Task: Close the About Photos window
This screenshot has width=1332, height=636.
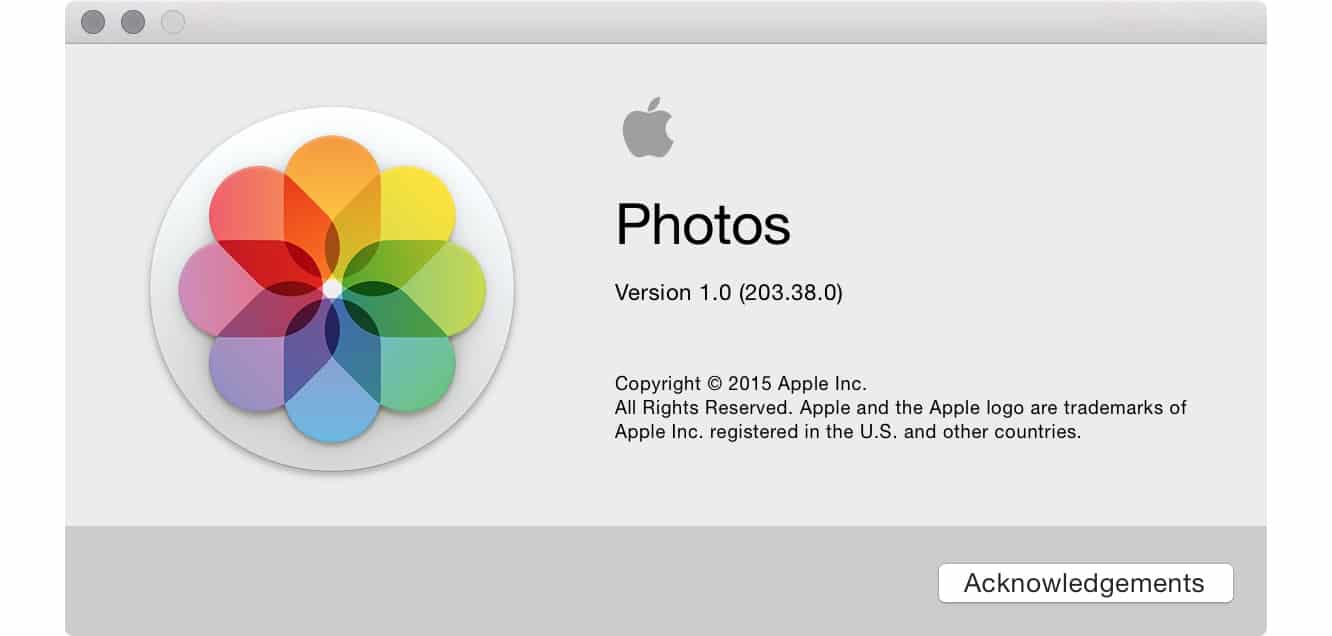Action: pyautogui.click(x=93, y=22)
